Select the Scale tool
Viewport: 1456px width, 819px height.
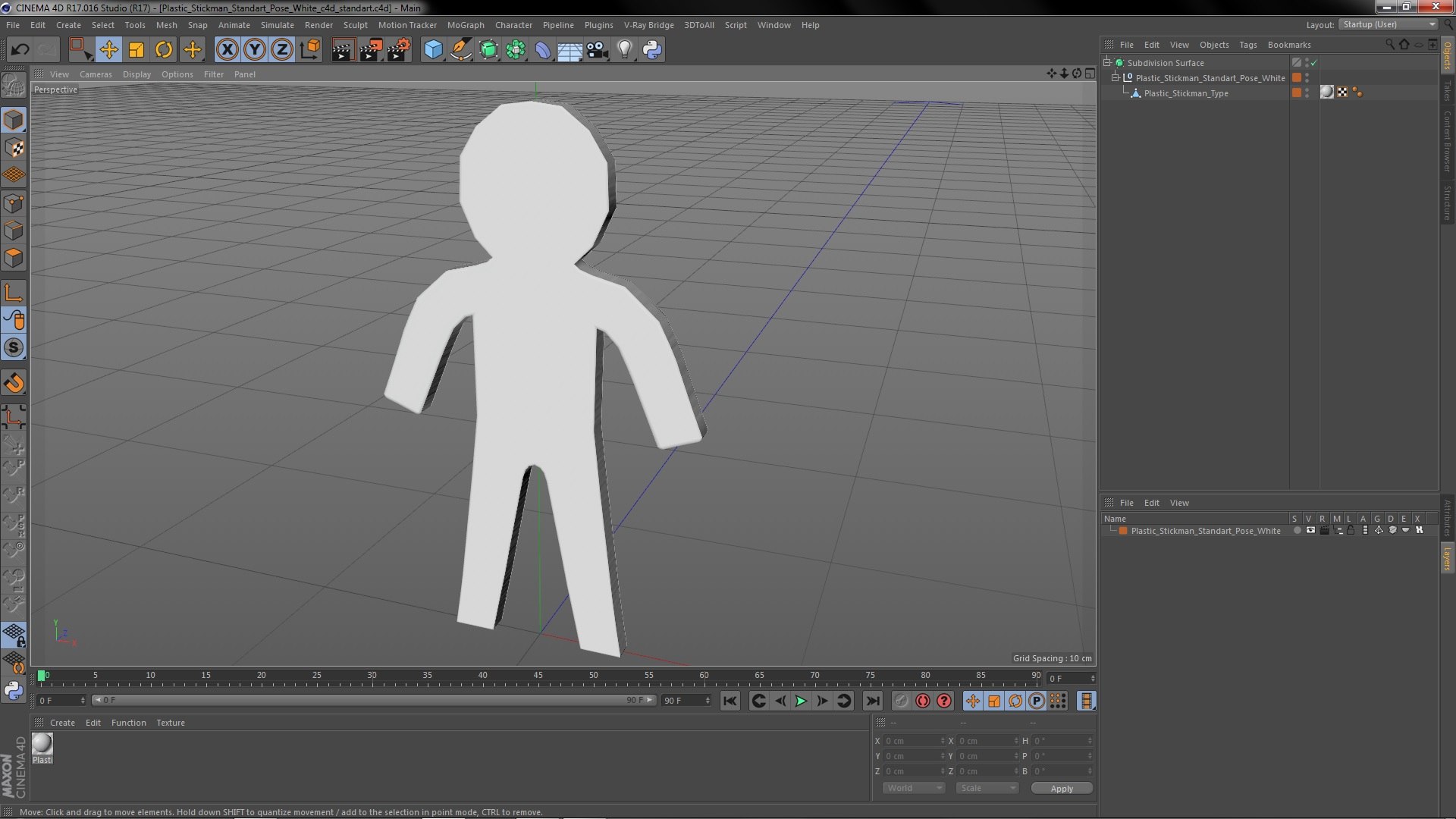136,50
